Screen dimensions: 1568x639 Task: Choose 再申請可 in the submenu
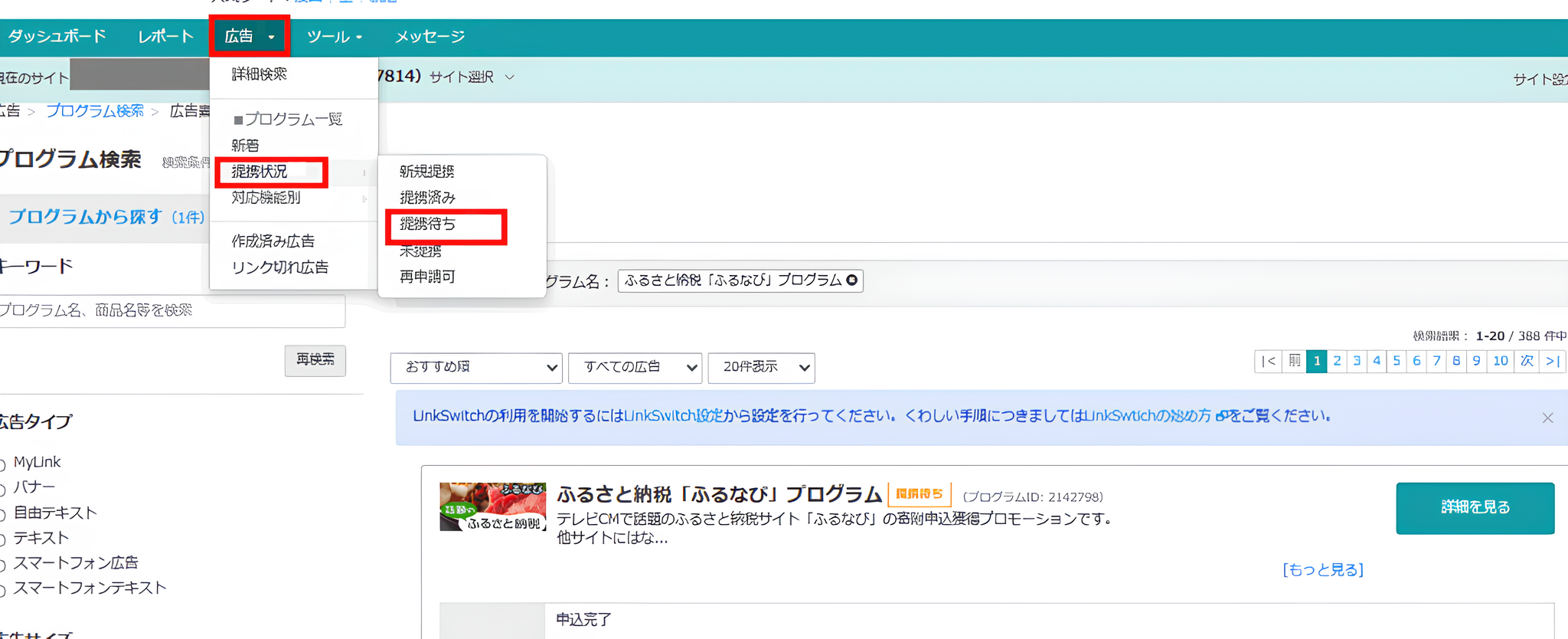tap(427, 276)
